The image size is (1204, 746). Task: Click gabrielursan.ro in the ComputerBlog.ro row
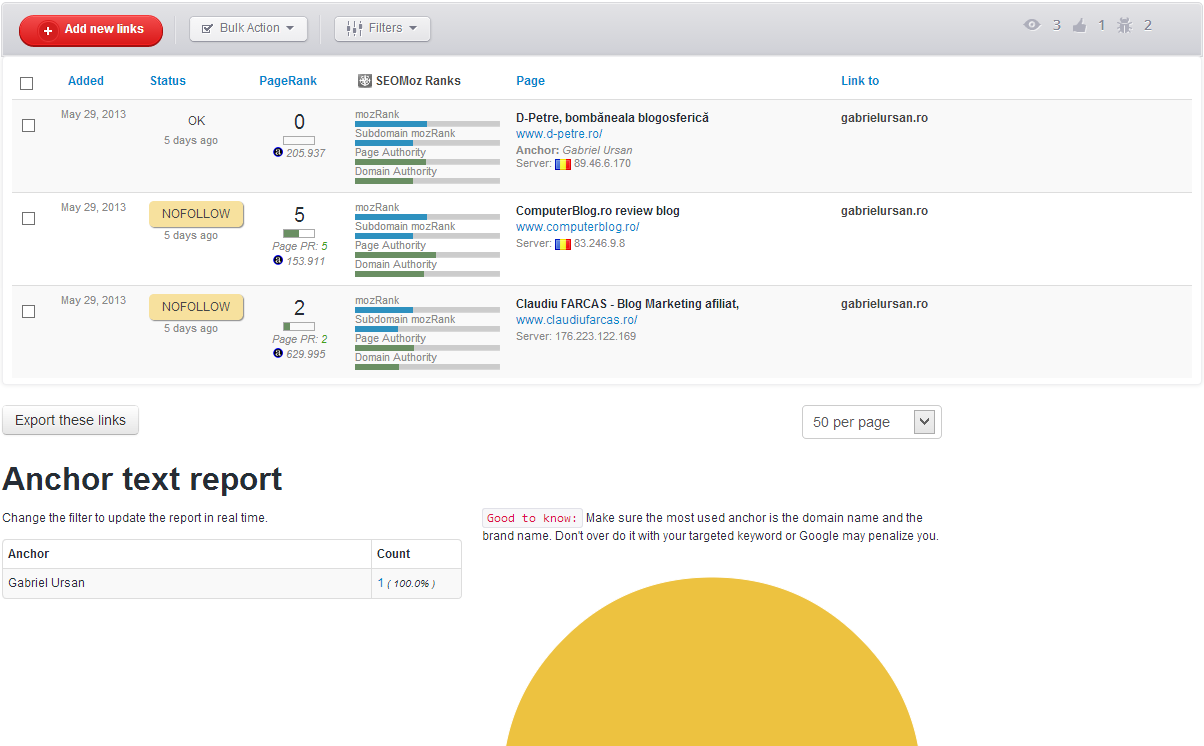pos(884,211)
